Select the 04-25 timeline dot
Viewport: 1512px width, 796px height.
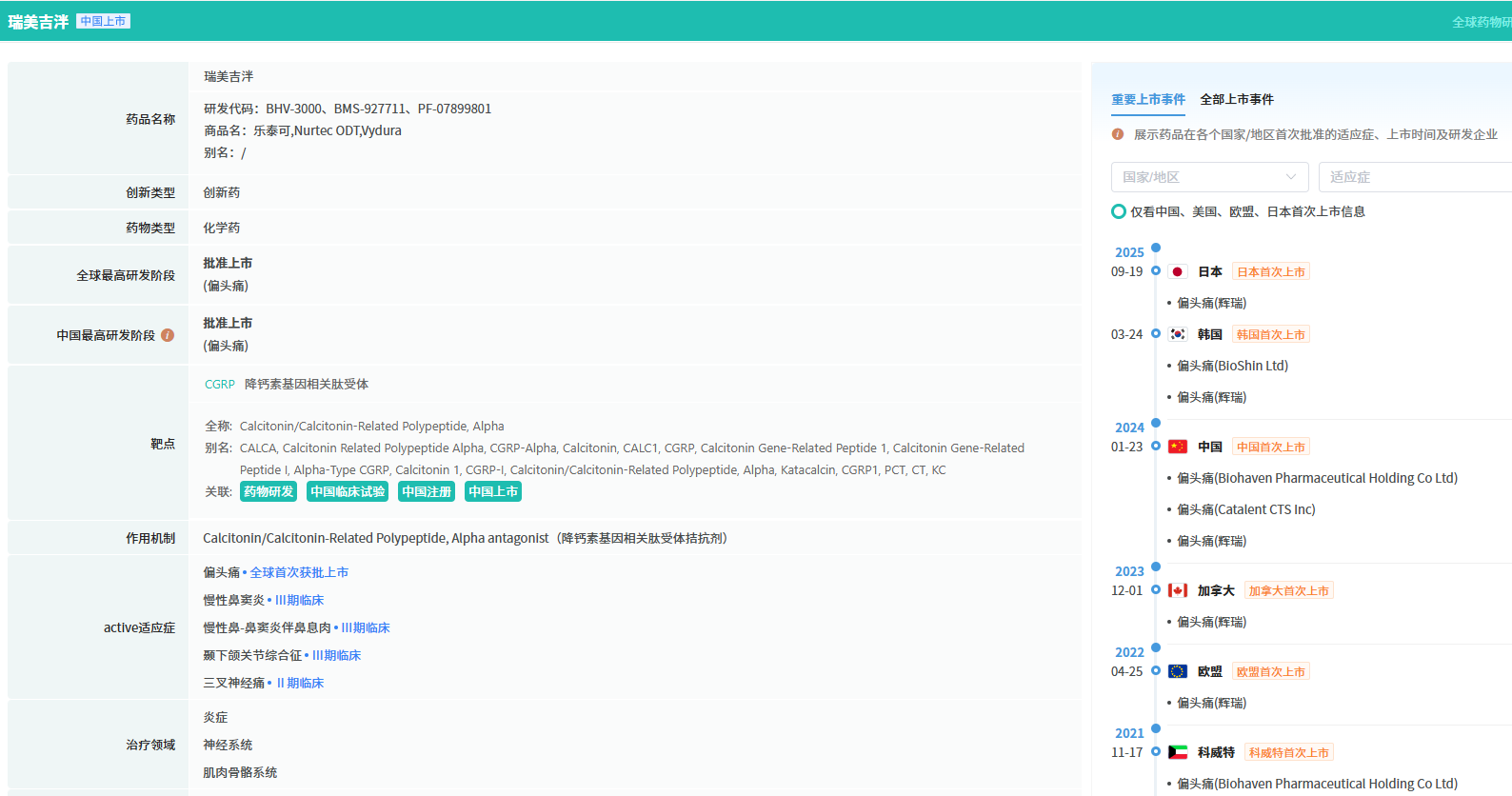1156,671
